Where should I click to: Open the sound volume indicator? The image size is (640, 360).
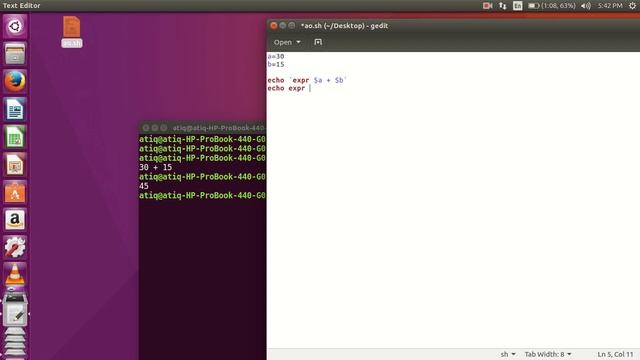click(586, 6)
